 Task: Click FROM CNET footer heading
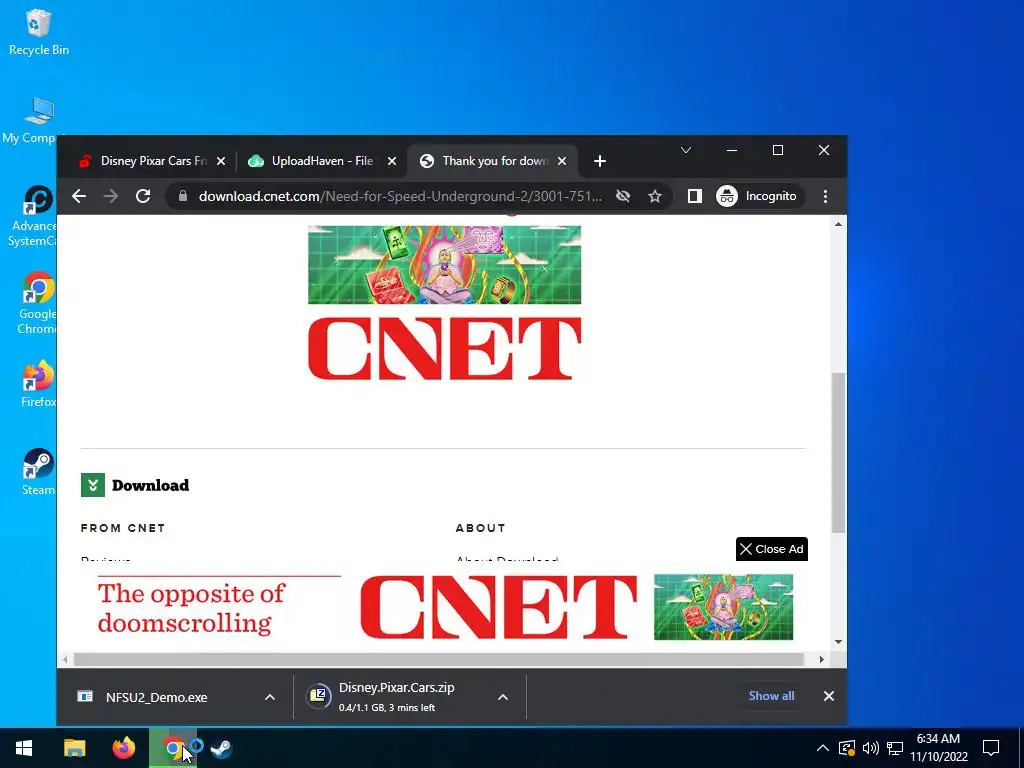point(123,528)
